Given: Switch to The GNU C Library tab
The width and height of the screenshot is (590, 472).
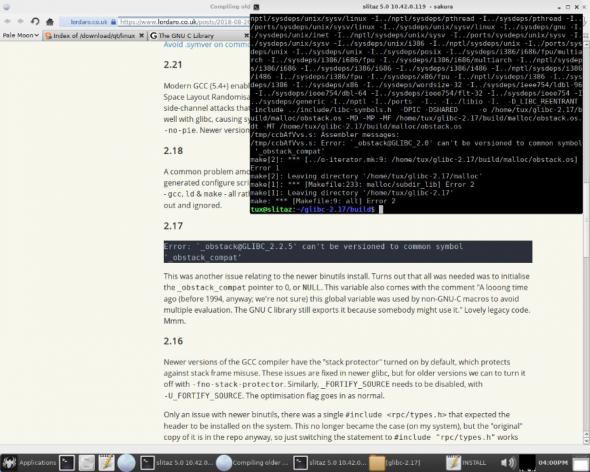Looking at the screenshot, I should coord(198,35).
